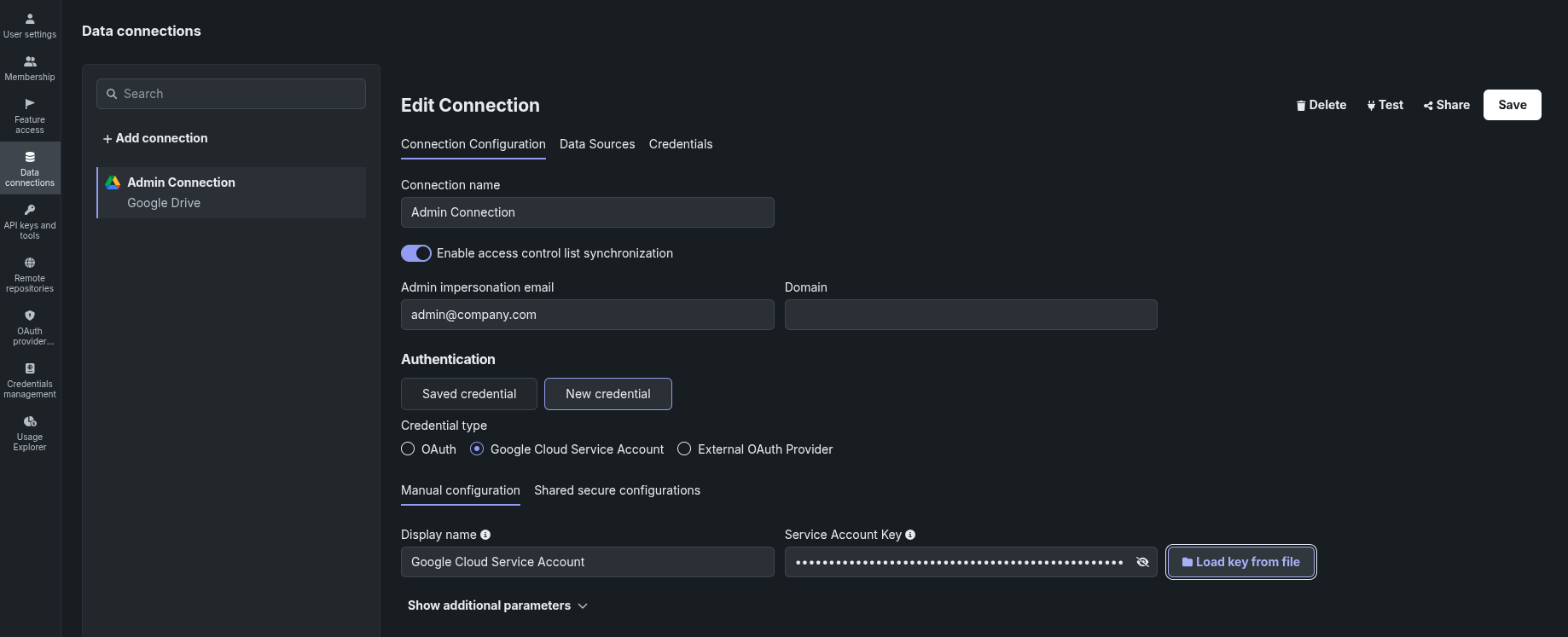Open API keys and tools
The height and width of the screenshot is (637, 1568).
point(30,221)
